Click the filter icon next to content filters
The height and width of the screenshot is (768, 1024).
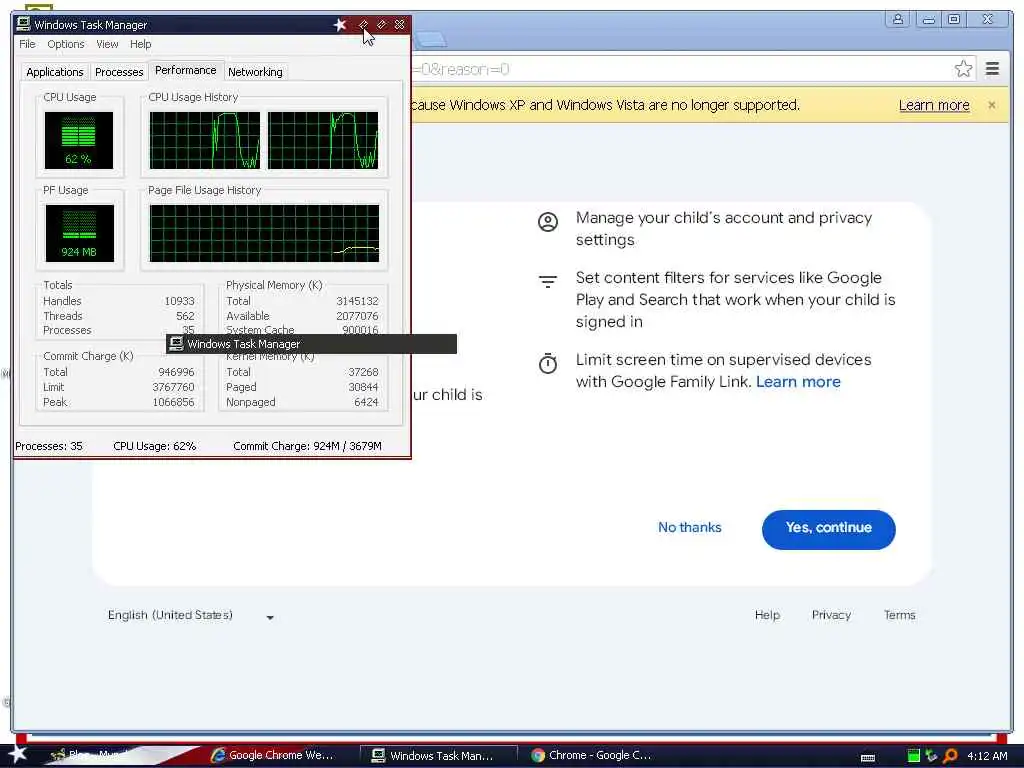pyautogui.click(x=547, y=281)
